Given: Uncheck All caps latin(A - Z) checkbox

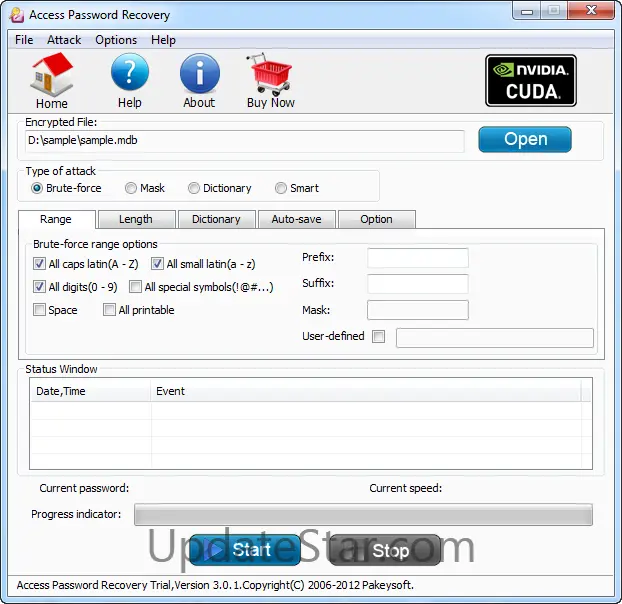Looking at the screenshot, I should coord(39,264).
